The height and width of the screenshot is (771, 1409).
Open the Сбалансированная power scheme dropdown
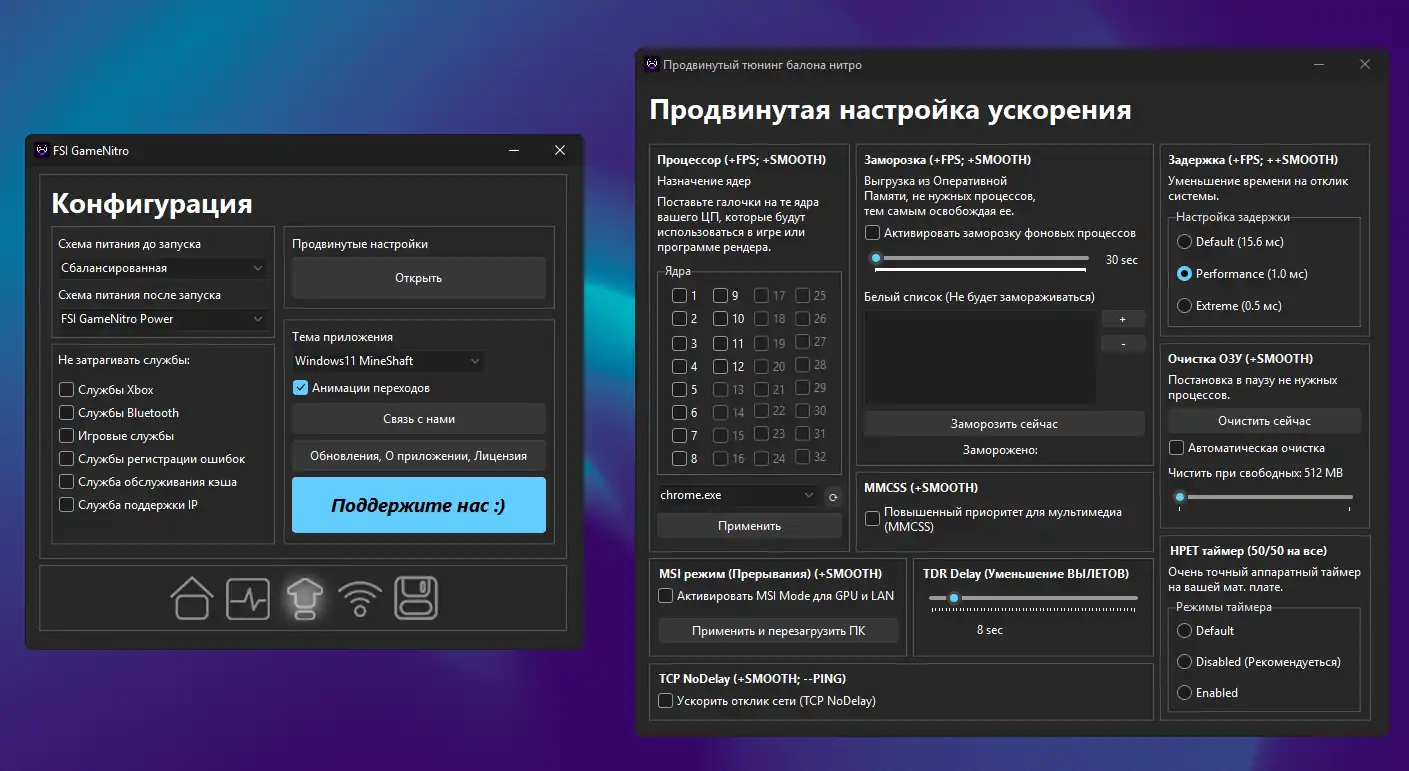162,268
